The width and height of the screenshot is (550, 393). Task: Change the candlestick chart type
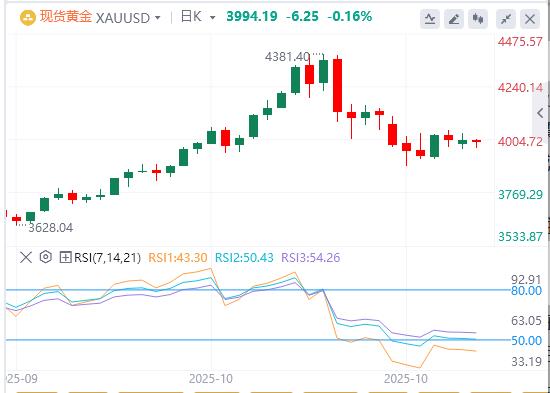(478, 19)
